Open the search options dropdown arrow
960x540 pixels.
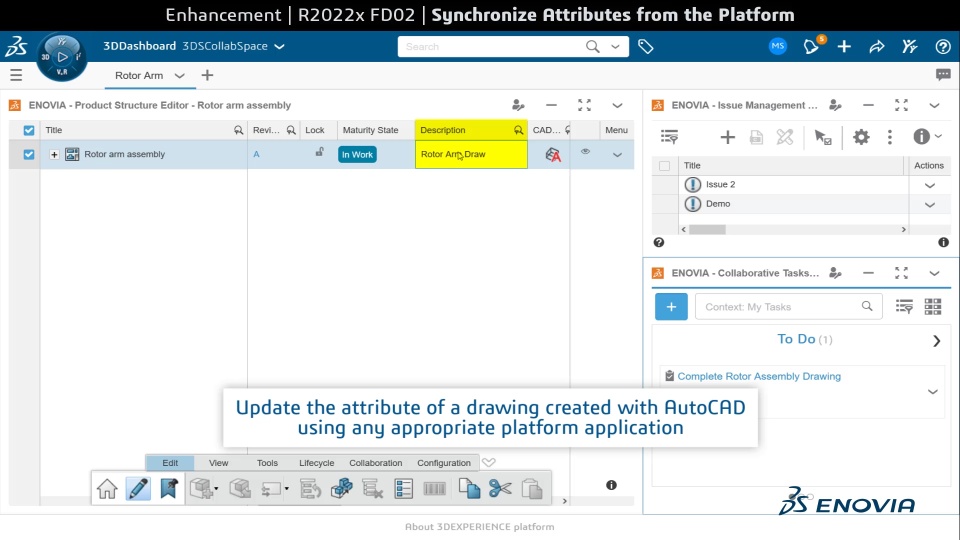pos(615,47)
